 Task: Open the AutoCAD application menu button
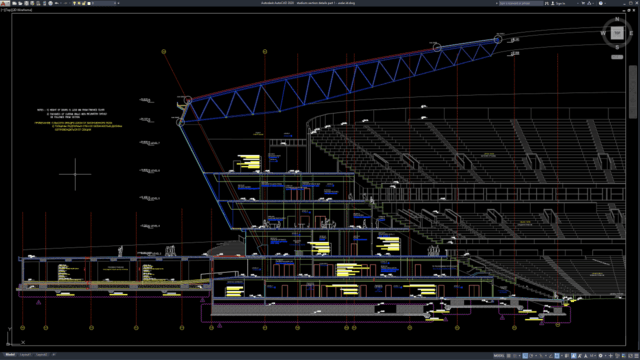(x=5, y=3)
